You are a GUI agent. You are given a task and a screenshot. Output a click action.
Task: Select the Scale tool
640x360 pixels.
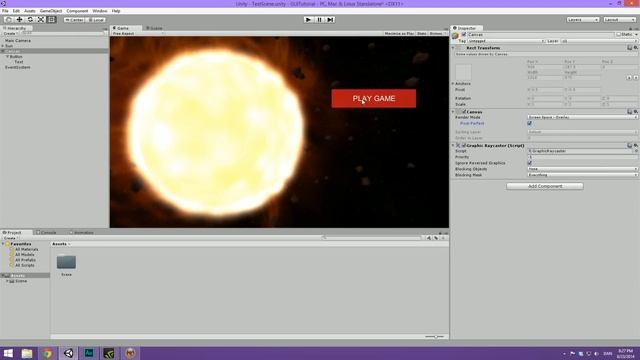[x=41, y=20]
